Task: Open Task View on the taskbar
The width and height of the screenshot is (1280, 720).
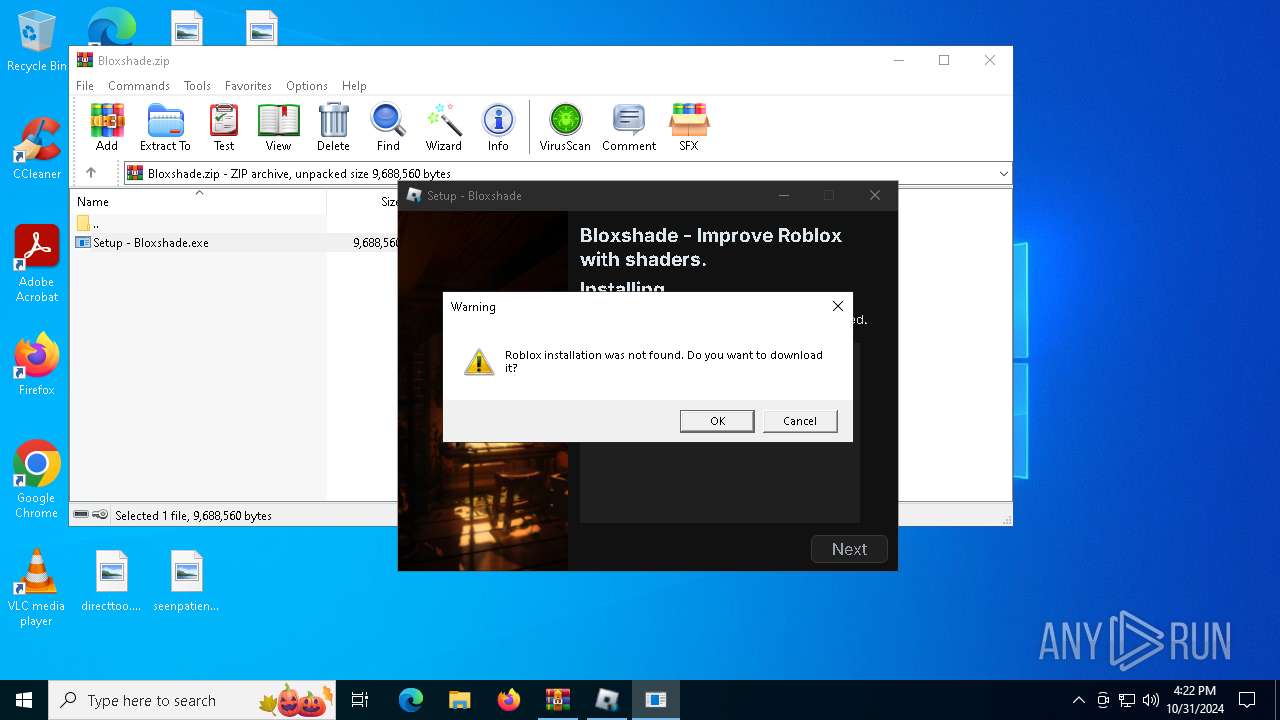Action: tap(360, 700)
